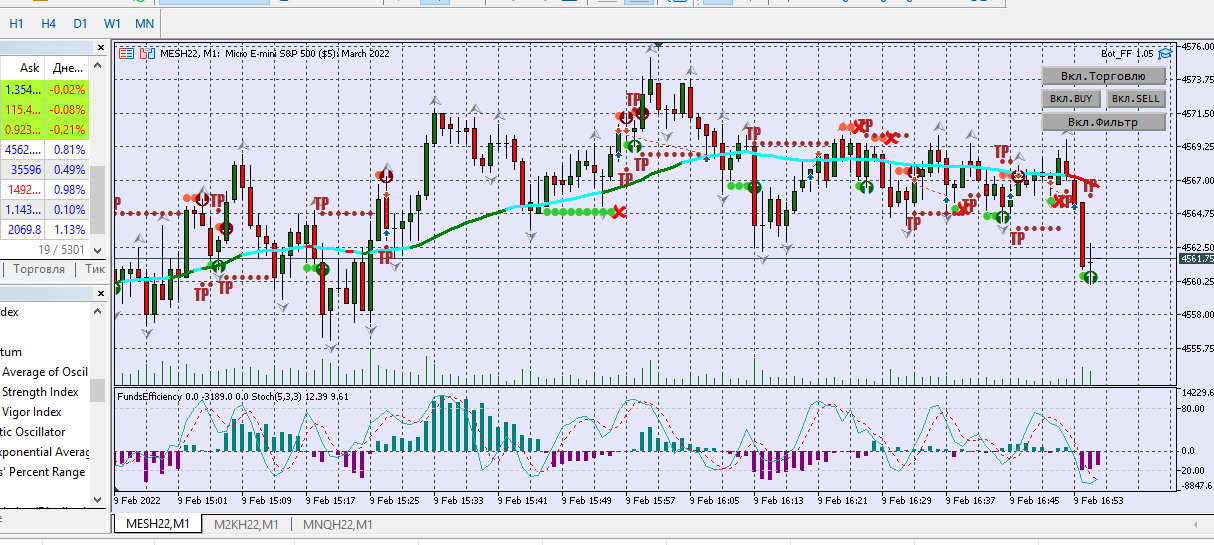Image resolution: width=1214 pixels, height=545 pixels.
Task: Click the Вкл.Торговлю button
Action: [x=1104, y=76]
